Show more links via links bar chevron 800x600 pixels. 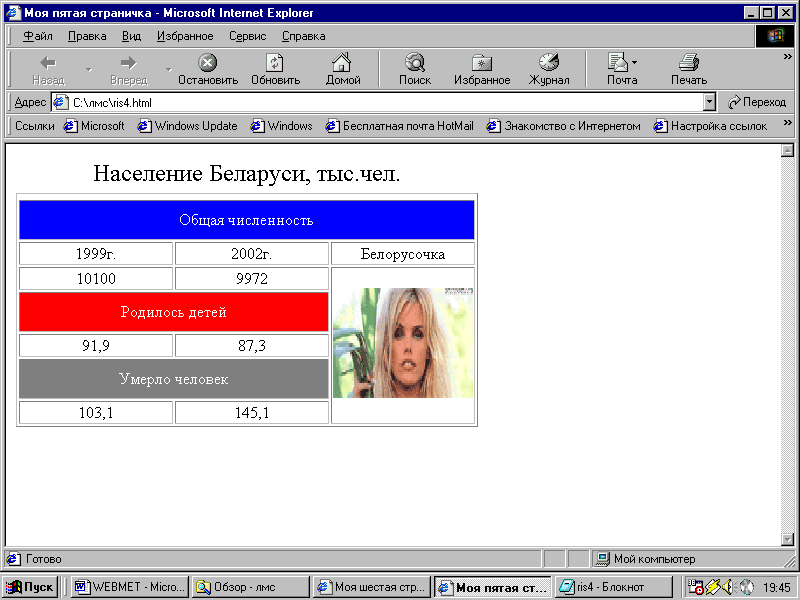pyautogui.click(x=788, y=122)
